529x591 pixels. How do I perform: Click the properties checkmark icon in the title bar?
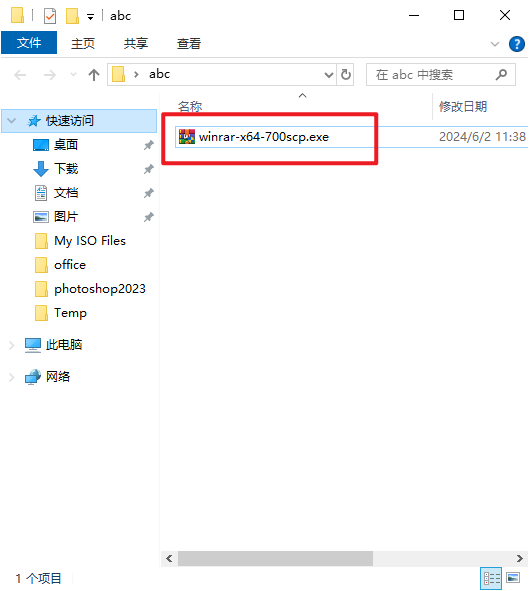tap(50, 16)
